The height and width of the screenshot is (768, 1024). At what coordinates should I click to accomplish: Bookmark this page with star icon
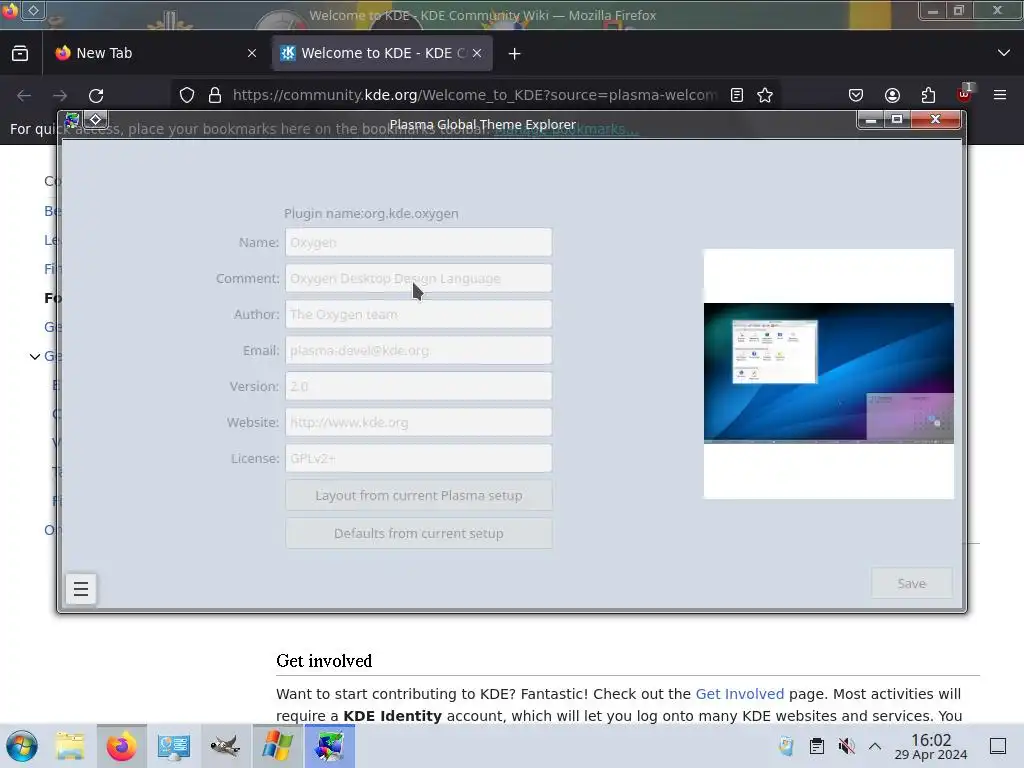(765, 95)
